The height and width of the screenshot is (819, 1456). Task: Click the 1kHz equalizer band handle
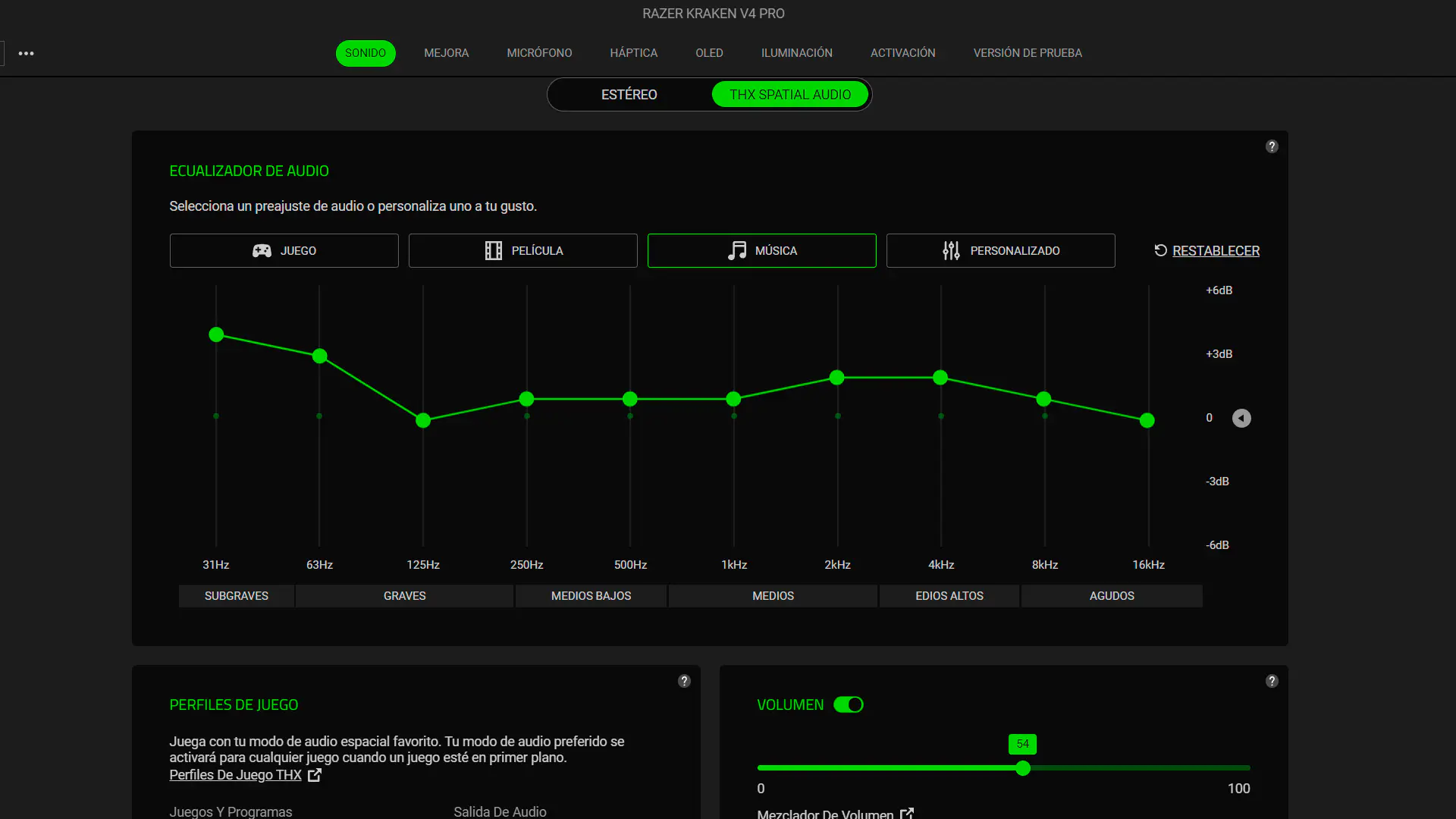coord(733,399)
